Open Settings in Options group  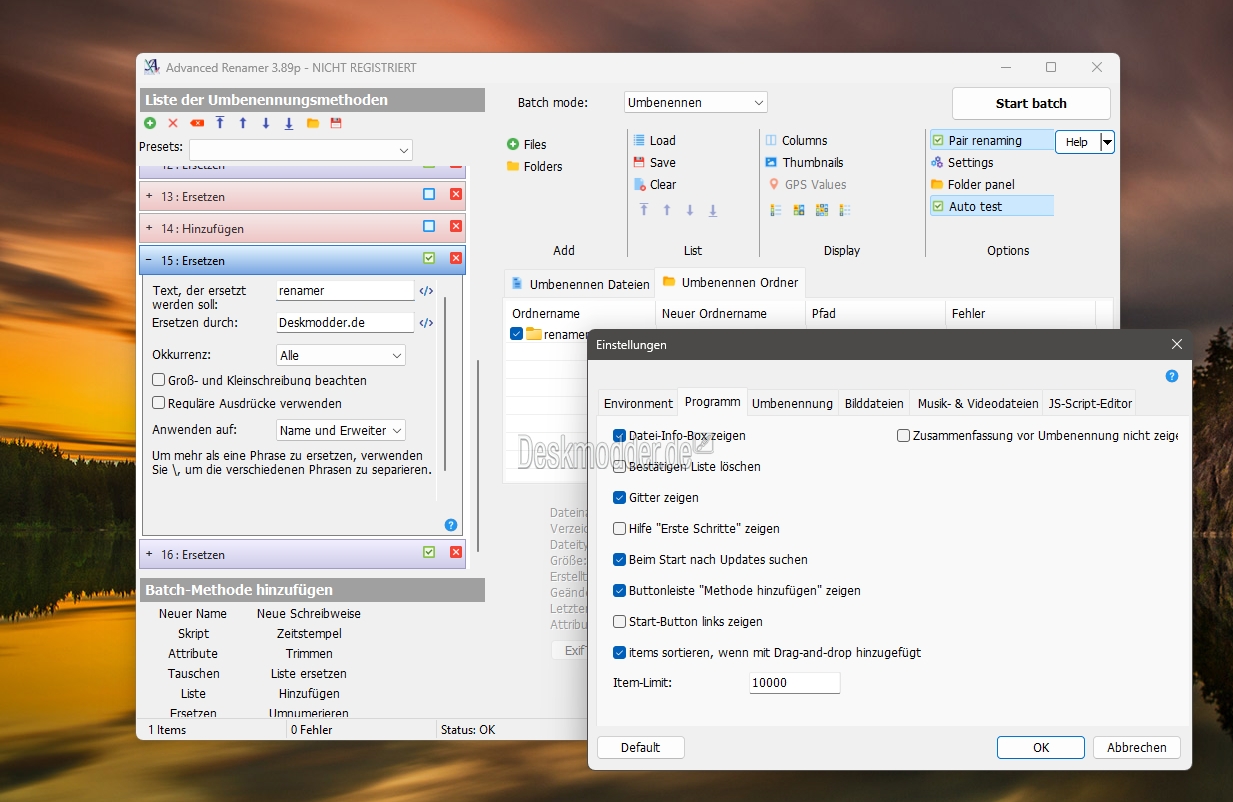(x=962, y=162)
